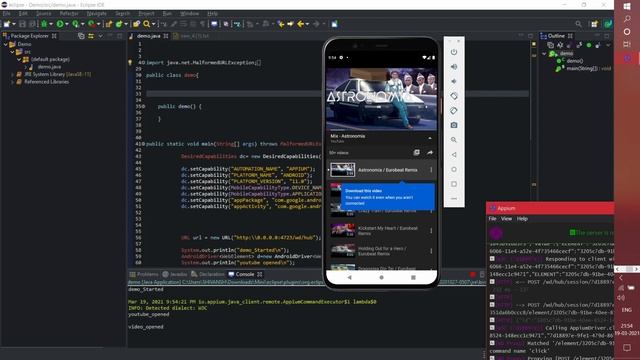Terminate the console with the red square
Viewport: 640px width, 360px height.
coord(473,274)
